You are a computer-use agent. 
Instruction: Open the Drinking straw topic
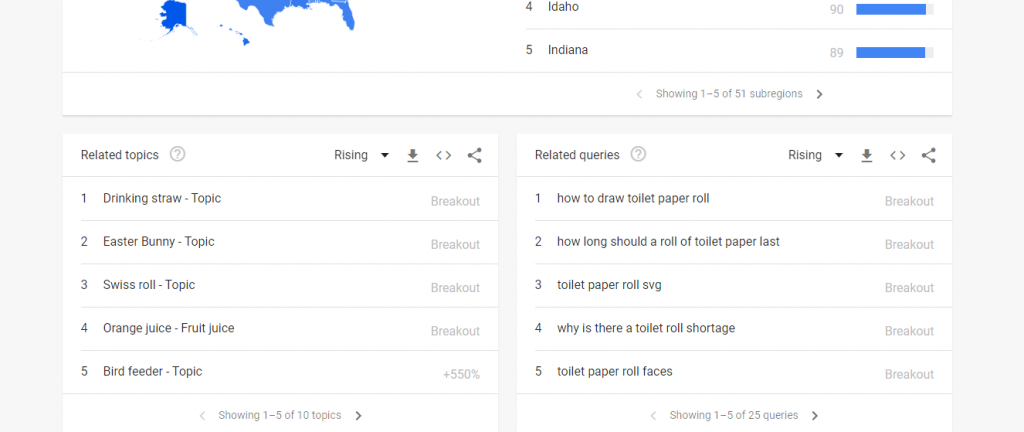(162, 198)
